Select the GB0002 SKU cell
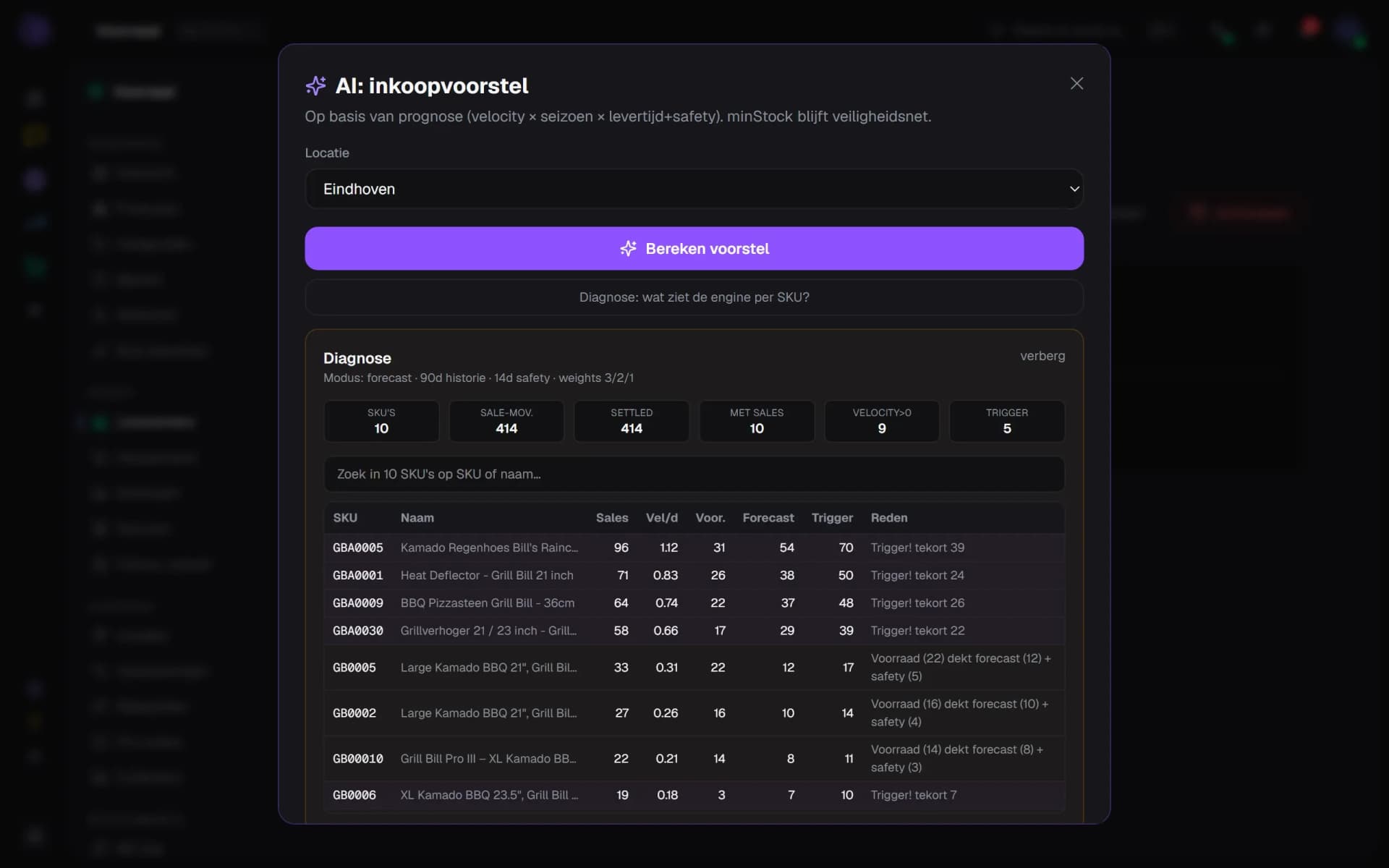The image size is (1389, 868). (354, 713)
